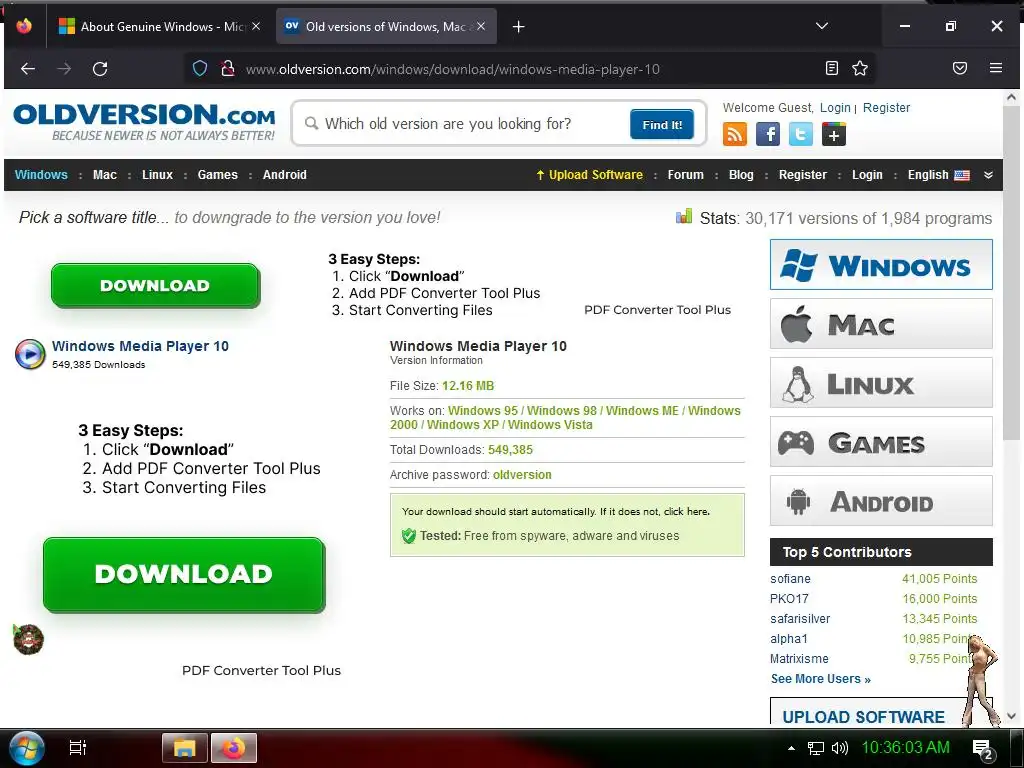Expand the list all tabs chevron
1024x768 pixels.
tap(822, 26)
